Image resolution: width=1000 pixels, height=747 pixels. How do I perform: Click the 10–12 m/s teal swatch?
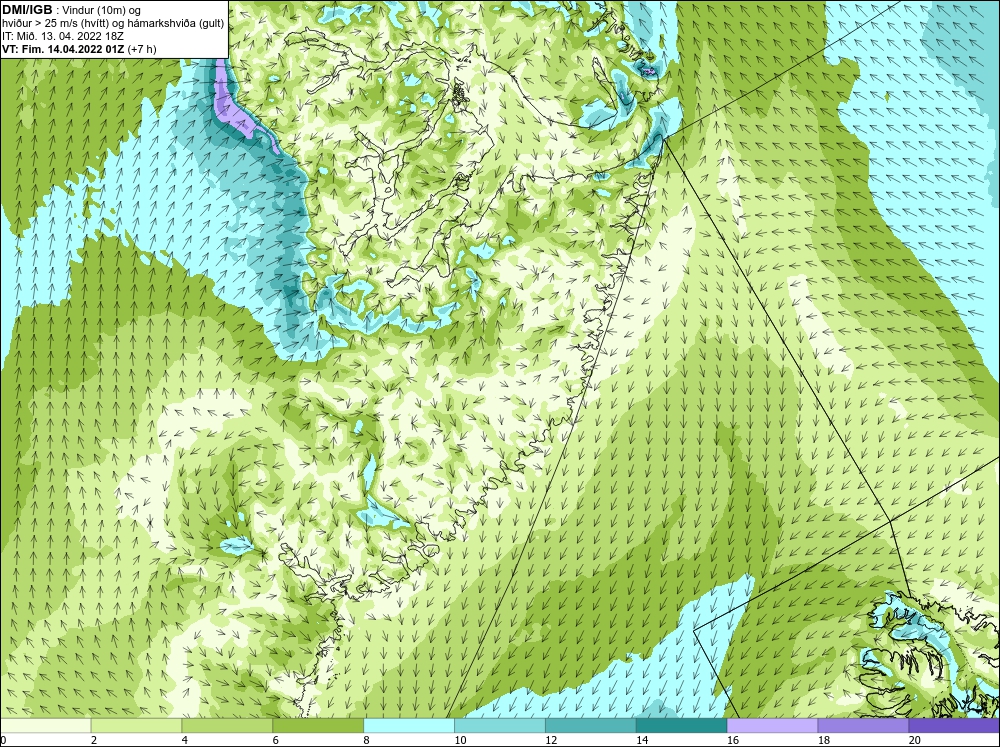(x=500, y=725)
